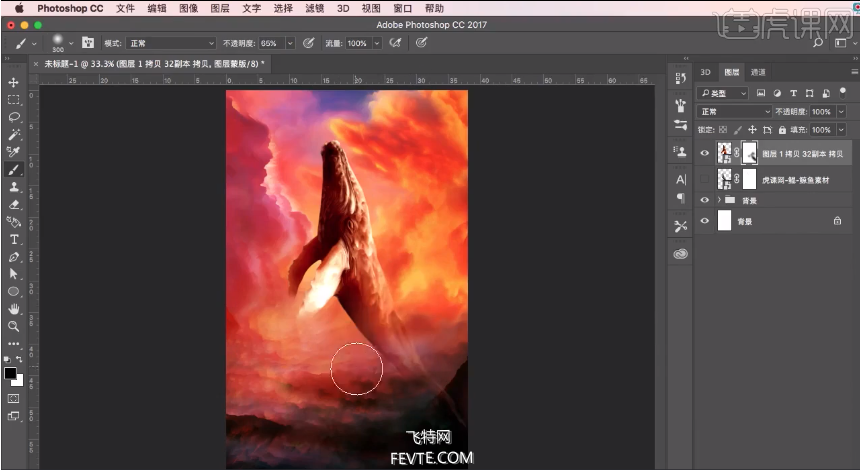
Task: Open the 图像 menu
Action: [x=188, y=8]
